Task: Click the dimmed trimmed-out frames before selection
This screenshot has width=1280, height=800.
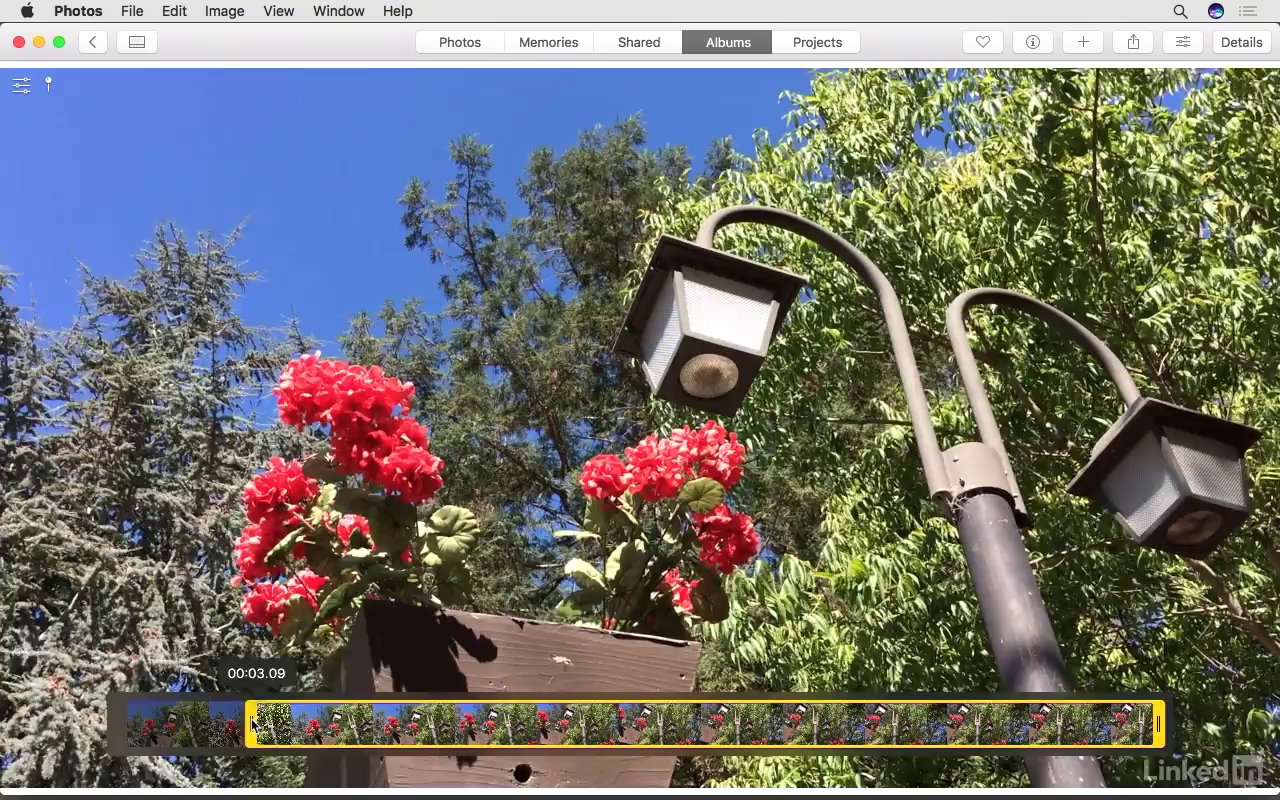Action: [186, 724]
